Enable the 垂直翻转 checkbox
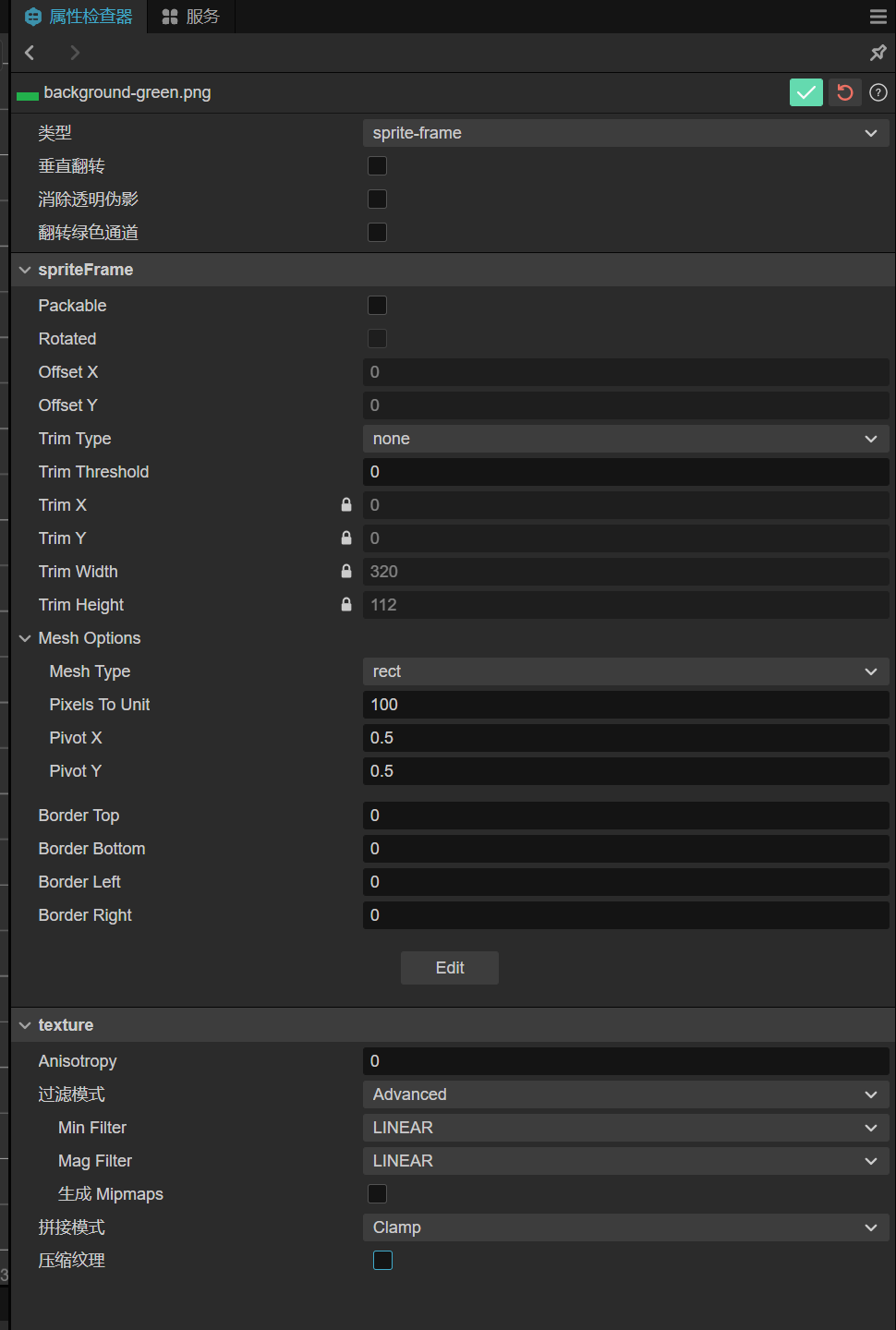Viewport: 896px width, 1330px height. click(x=377, y=166)
